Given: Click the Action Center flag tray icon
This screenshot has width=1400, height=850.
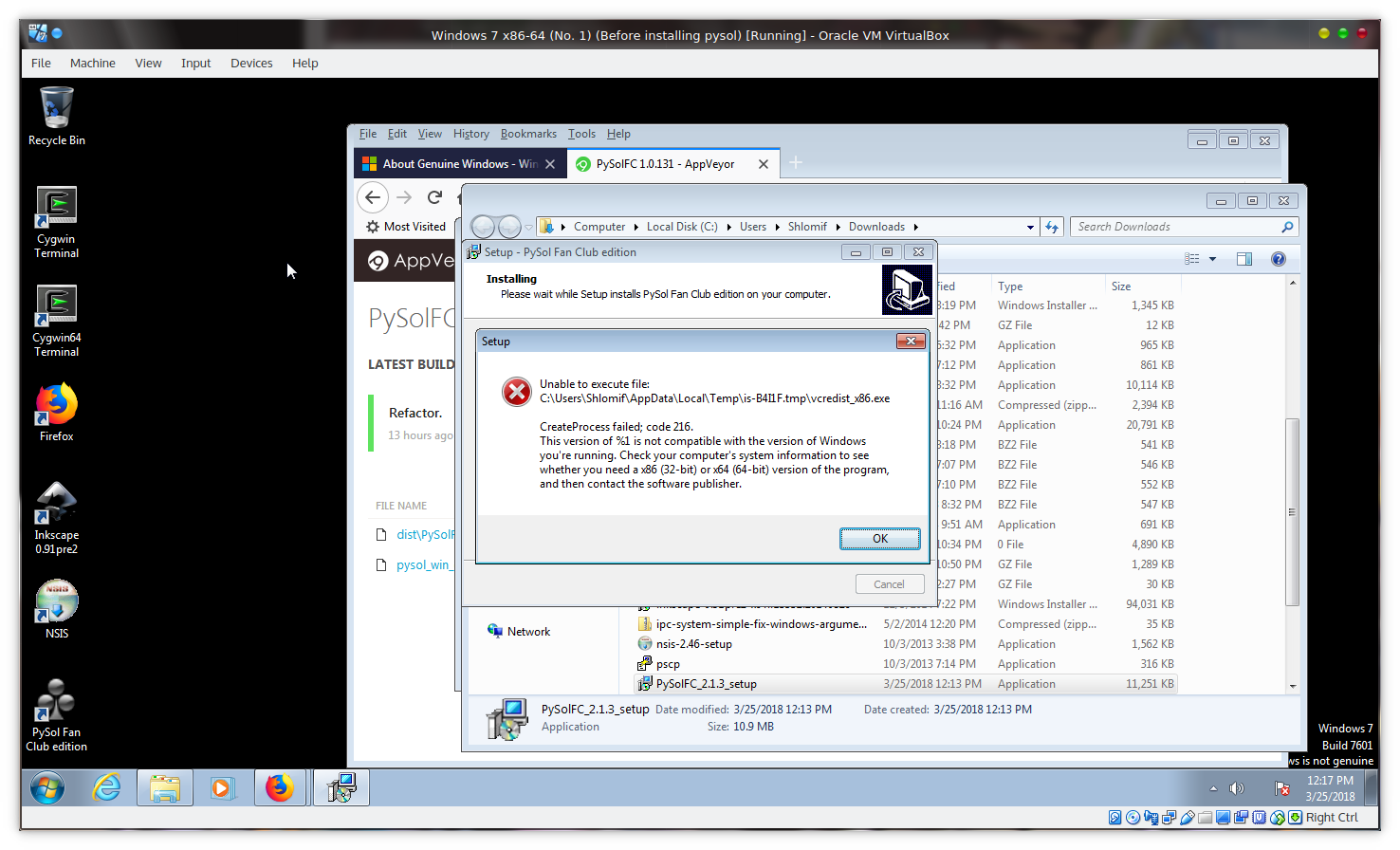Looking at the screenshot, I should click(x=1282, y=788).
